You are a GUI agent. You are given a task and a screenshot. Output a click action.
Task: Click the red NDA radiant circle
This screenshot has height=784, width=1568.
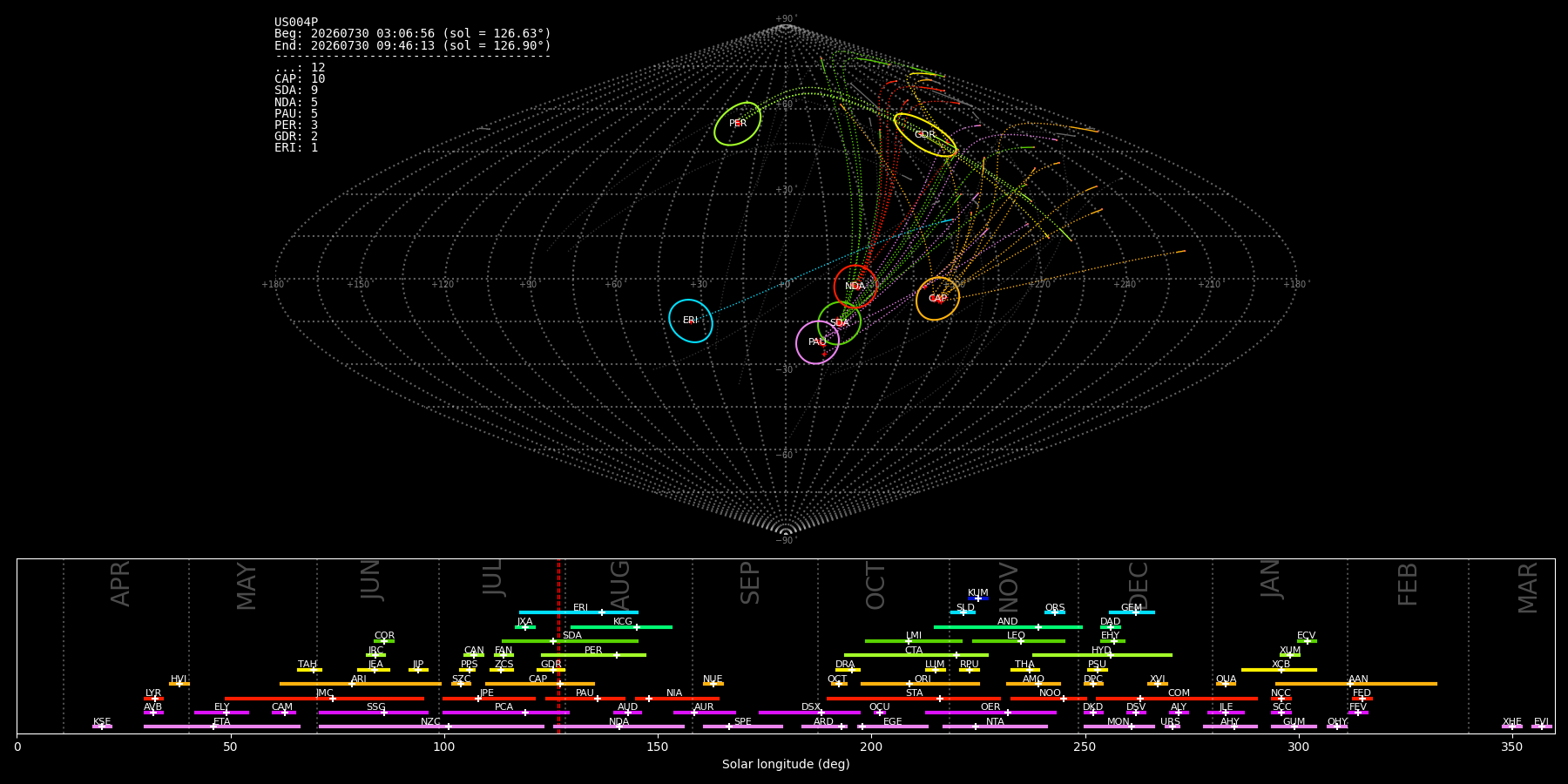[855, 287]
